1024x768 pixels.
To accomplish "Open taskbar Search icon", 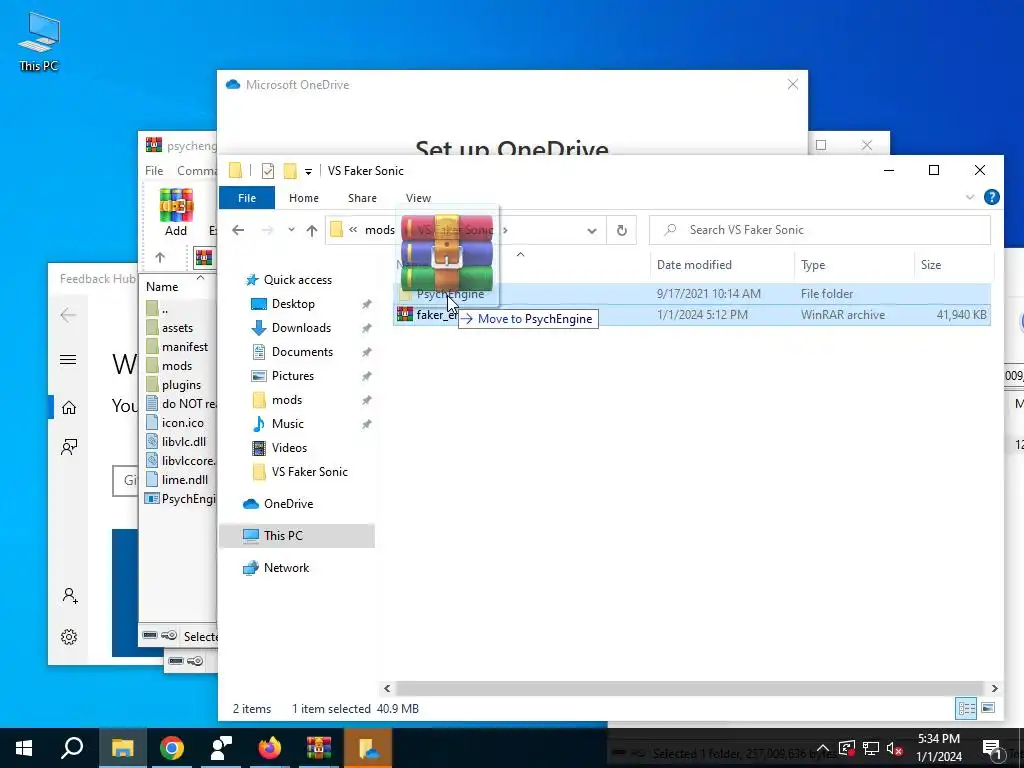I will (x=72, y=748).
